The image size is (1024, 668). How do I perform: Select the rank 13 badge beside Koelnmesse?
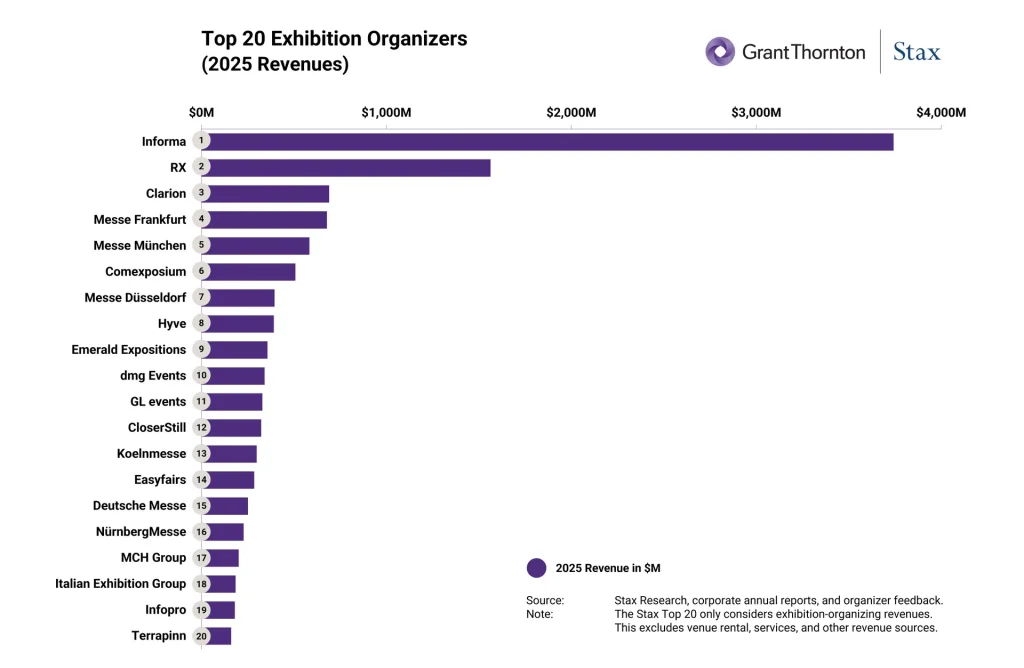click(x=201, y=454)
